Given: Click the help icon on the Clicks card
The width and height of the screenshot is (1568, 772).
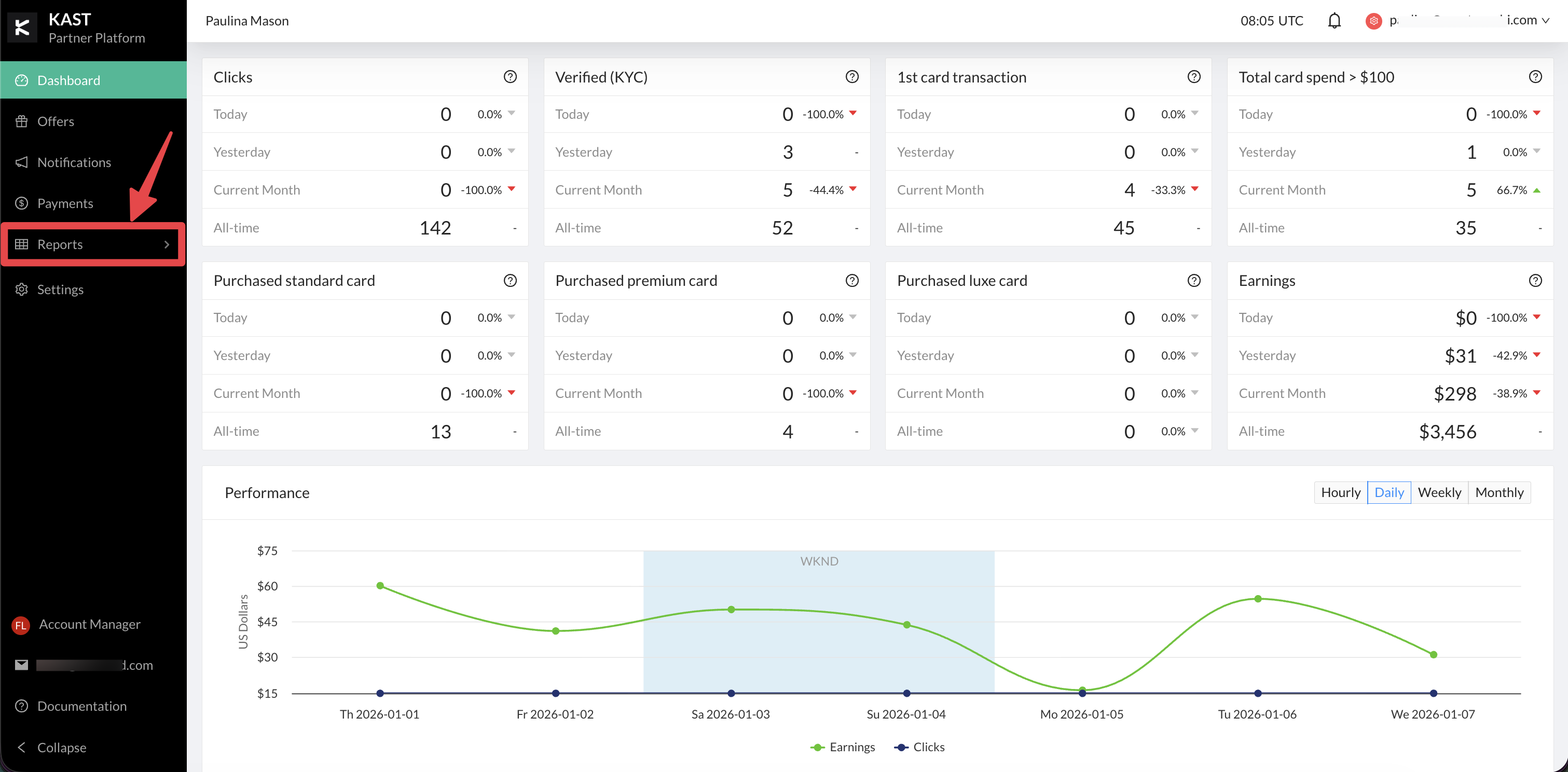Looking at the screenshot, I should [510, 77].
